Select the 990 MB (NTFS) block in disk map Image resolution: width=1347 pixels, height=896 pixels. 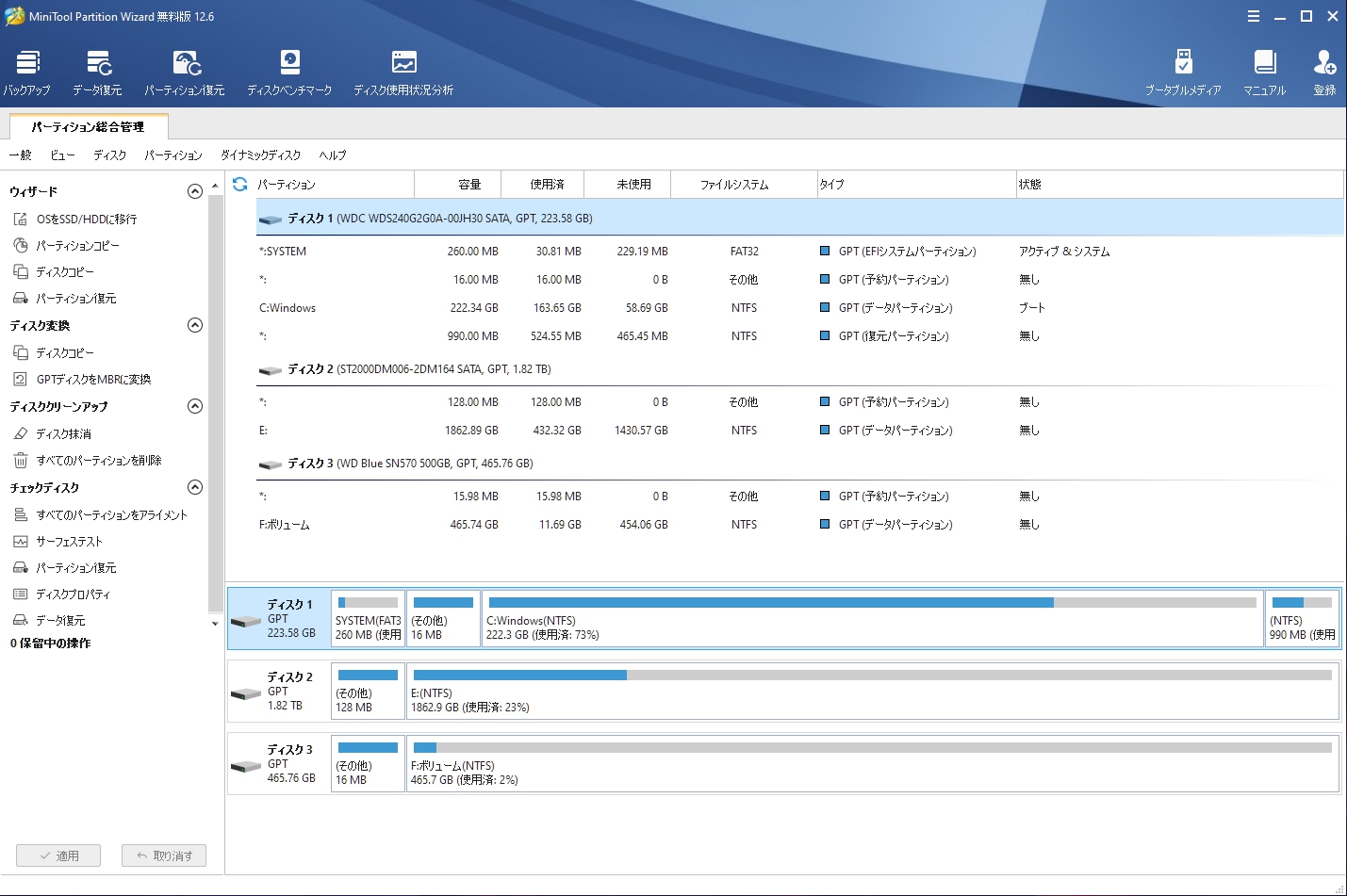click(1302, 619)
